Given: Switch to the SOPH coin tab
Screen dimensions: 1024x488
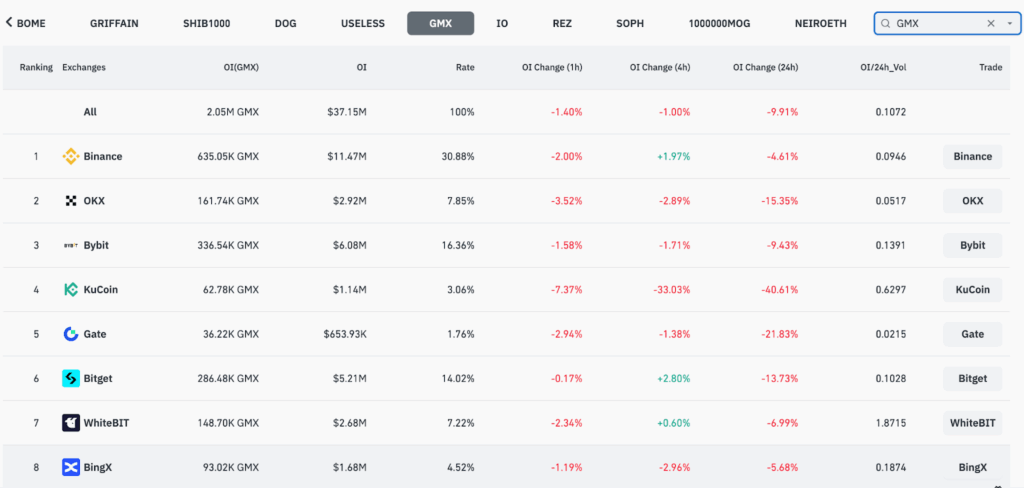Looking at the screenshot, I should pyautogui.click(x=630, y=24).
